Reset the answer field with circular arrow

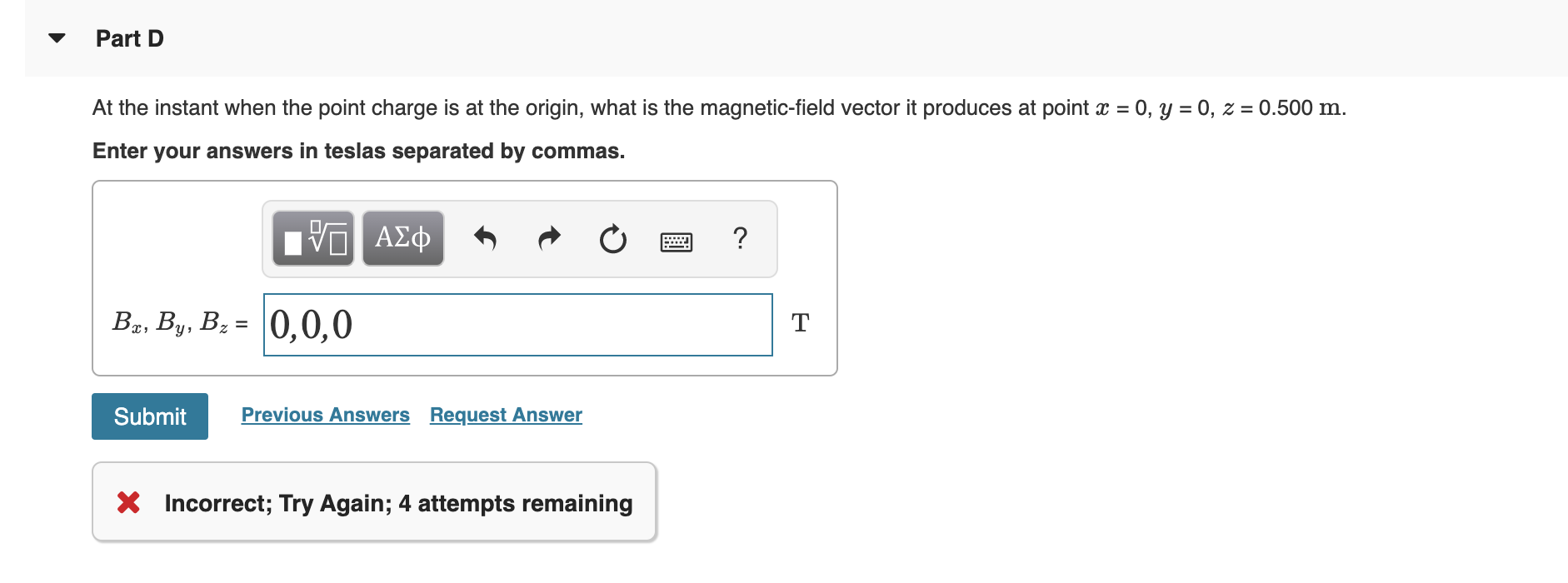[612, 240]
